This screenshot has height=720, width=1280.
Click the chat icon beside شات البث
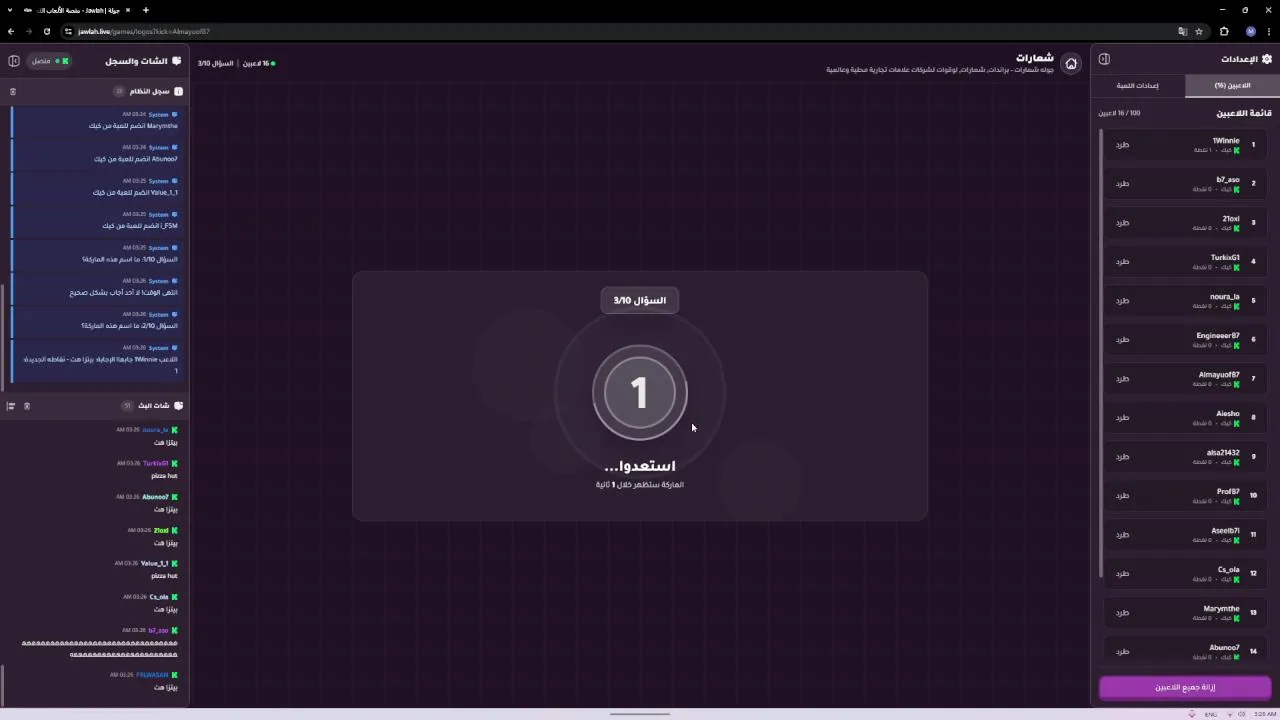coord(178,406)
